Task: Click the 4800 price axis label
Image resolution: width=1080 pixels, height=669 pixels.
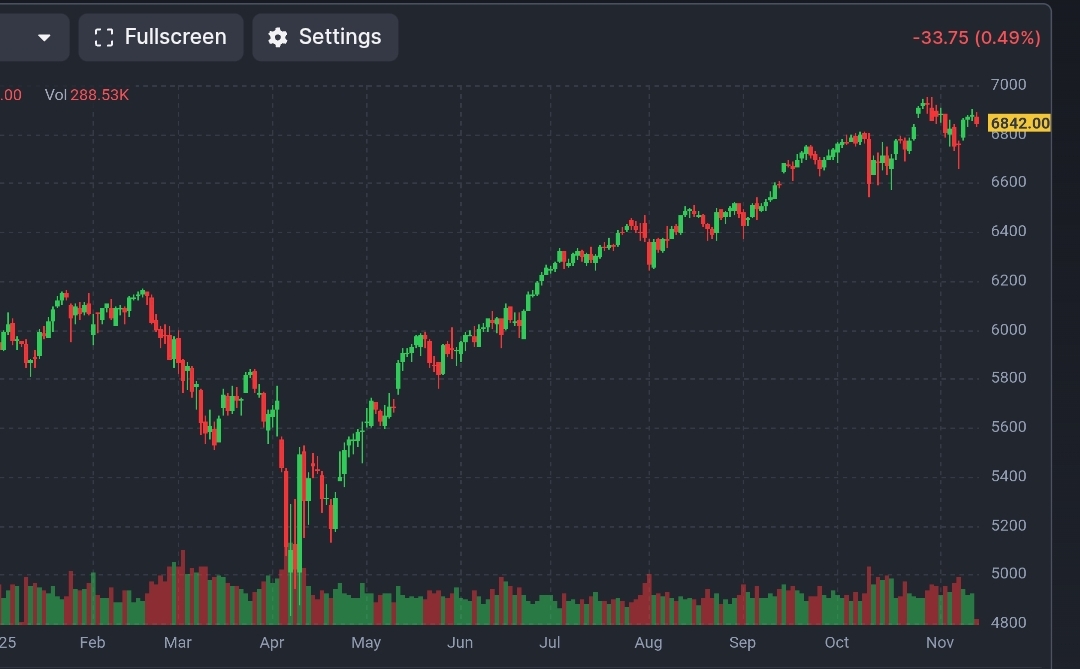Action: (1008, 623)
